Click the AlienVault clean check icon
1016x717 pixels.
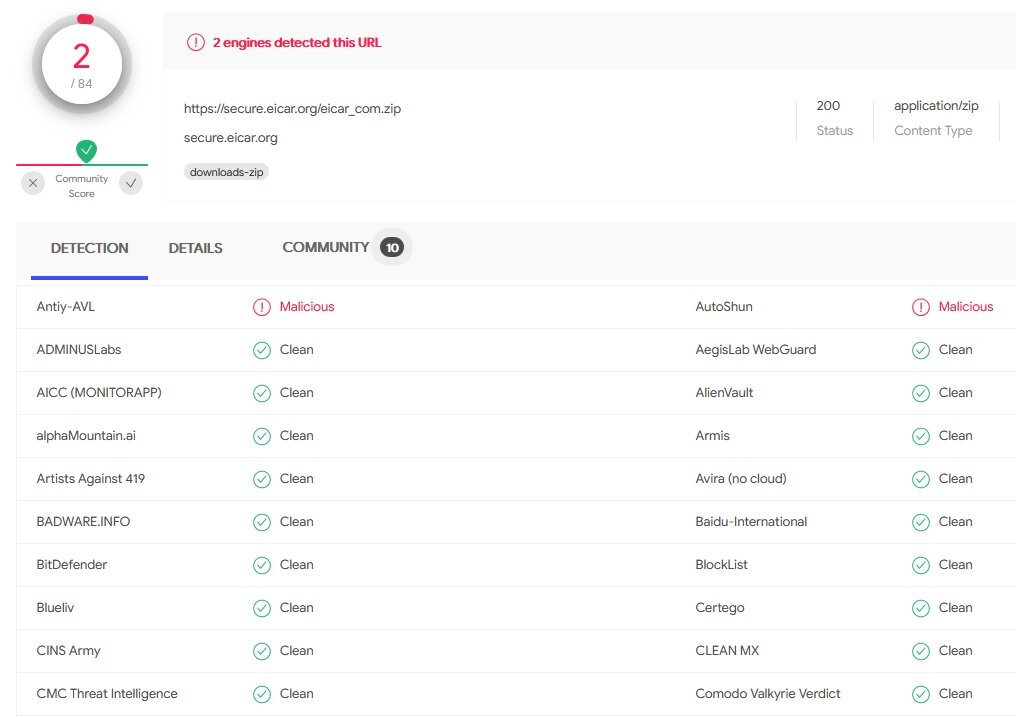tap(921, 393)
